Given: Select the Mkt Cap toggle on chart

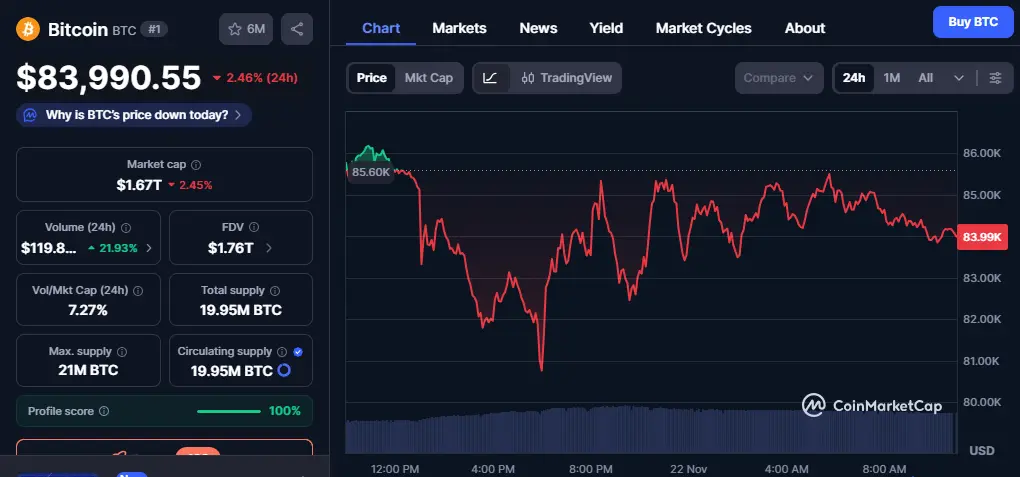Looking at the screenshot, I should tap(429, 78).
